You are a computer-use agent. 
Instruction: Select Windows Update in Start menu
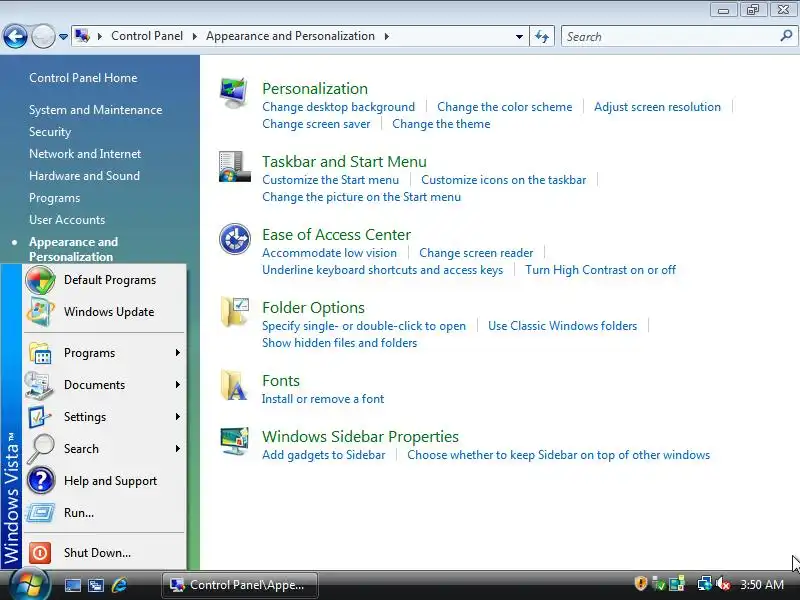(105, 312)
